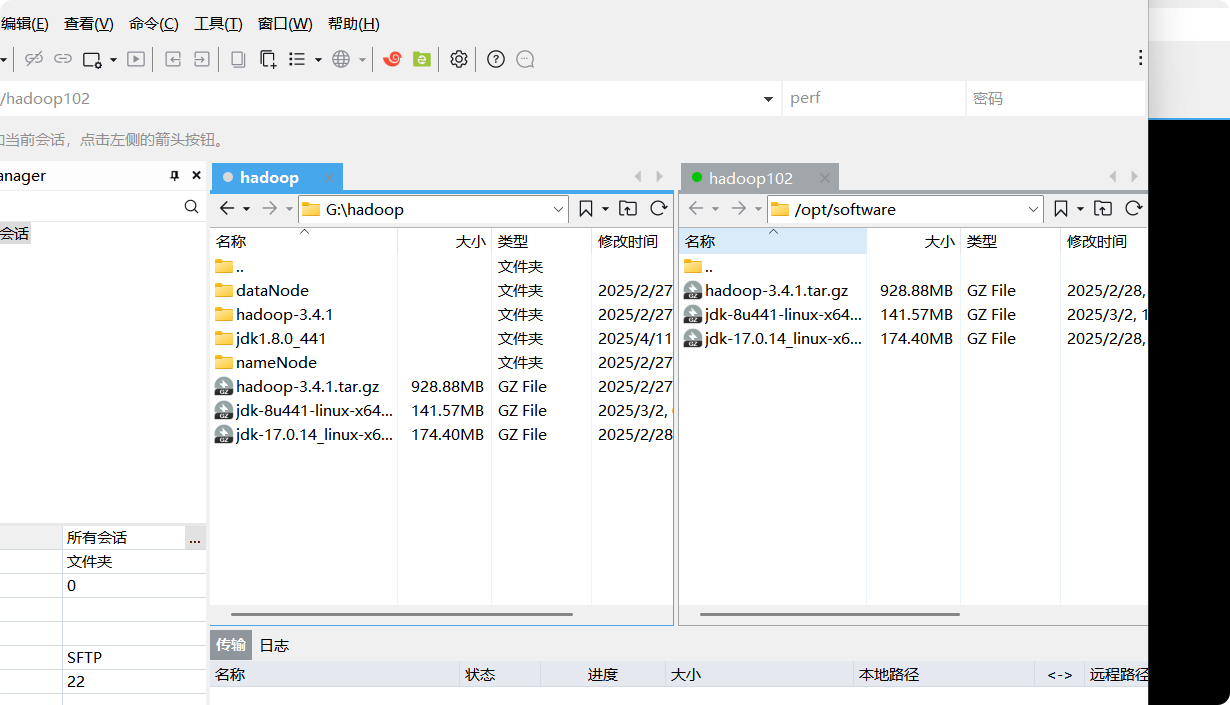Refresh the /opt/software remote pane
The width and height of the screenshot is (1230, 705).
point(1133,208)
